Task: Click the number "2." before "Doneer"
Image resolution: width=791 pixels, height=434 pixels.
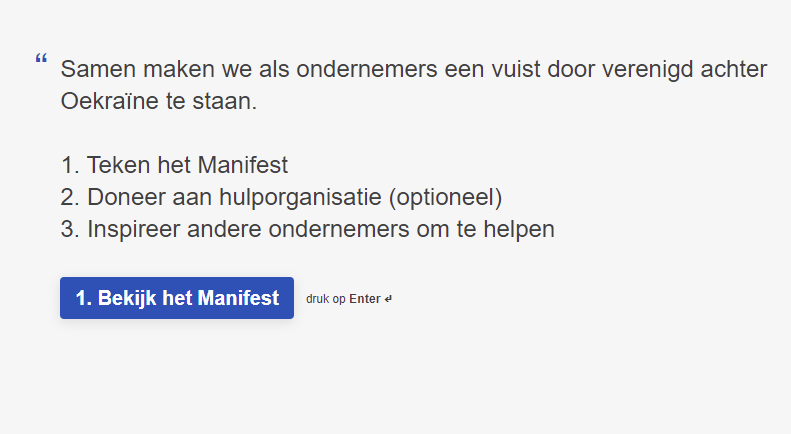Action: [x=70, y=197]
